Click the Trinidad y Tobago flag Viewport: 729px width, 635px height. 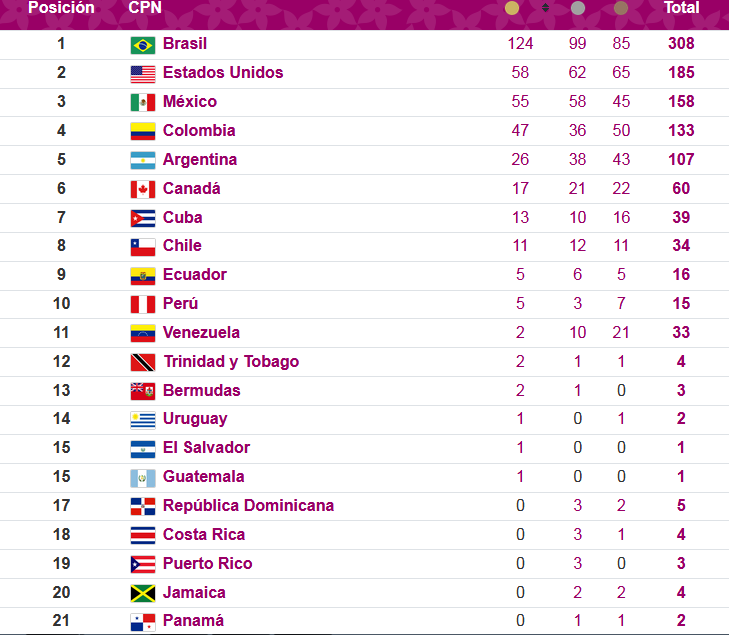pyautogui.click(x=143, y=363)
